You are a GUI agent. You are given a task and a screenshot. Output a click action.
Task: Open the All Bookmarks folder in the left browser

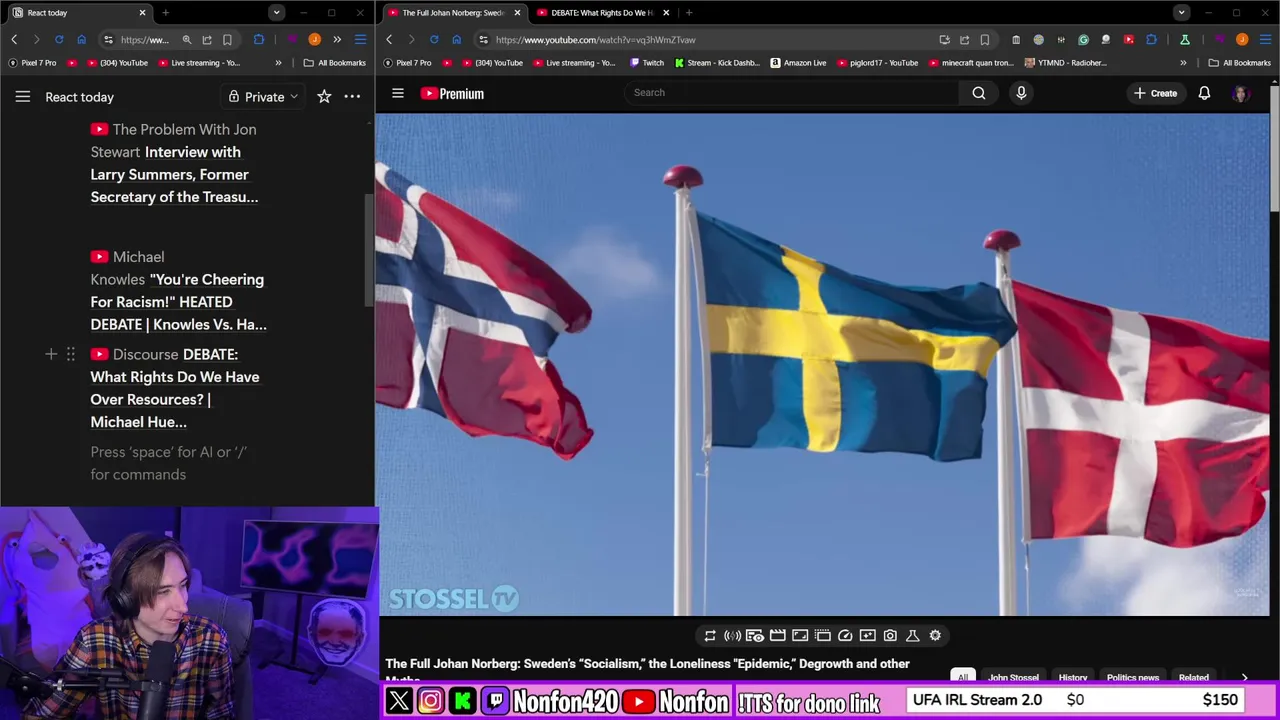335,63
